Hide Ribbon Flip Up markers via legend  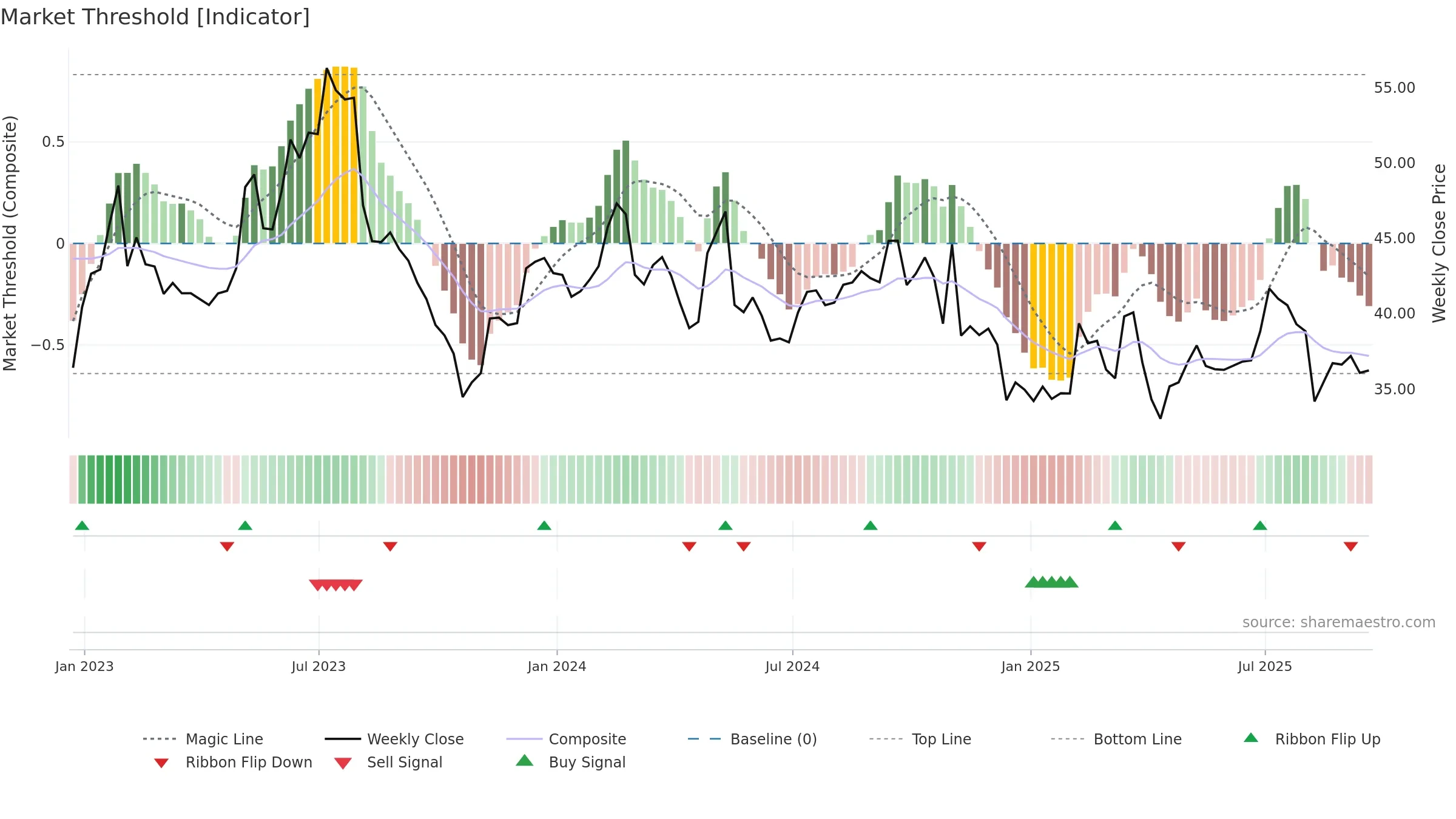click(1312, 739)
